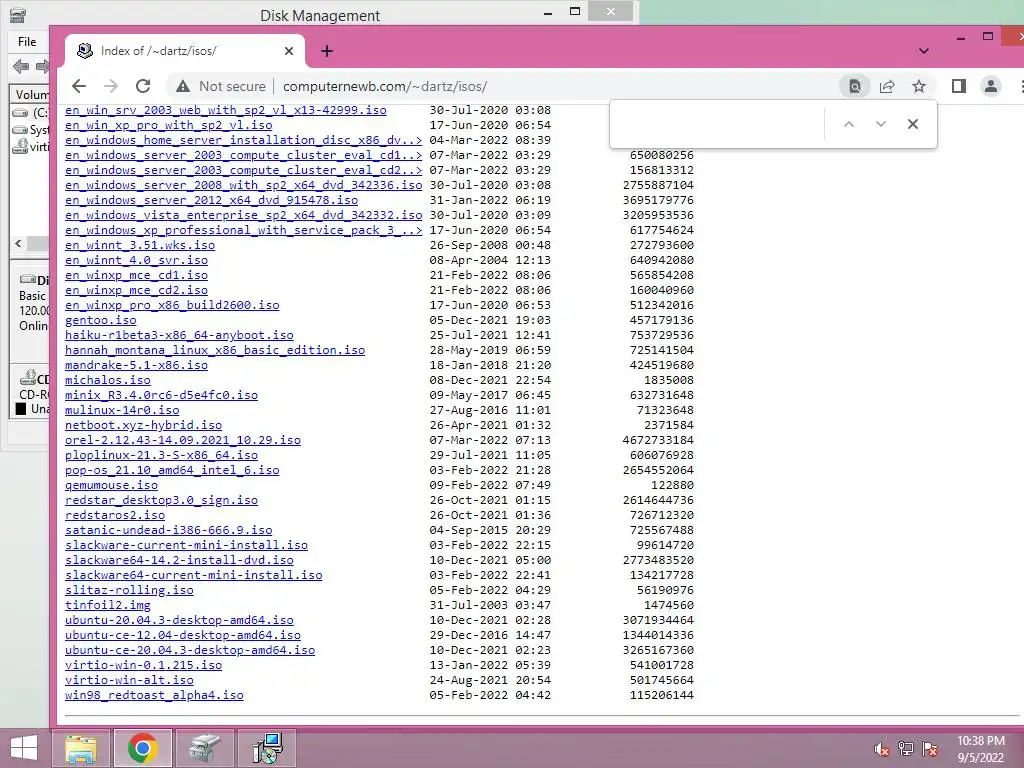Click date 31-Jul-2003 03:47 for tinfoil2.img

click(490, 605)
